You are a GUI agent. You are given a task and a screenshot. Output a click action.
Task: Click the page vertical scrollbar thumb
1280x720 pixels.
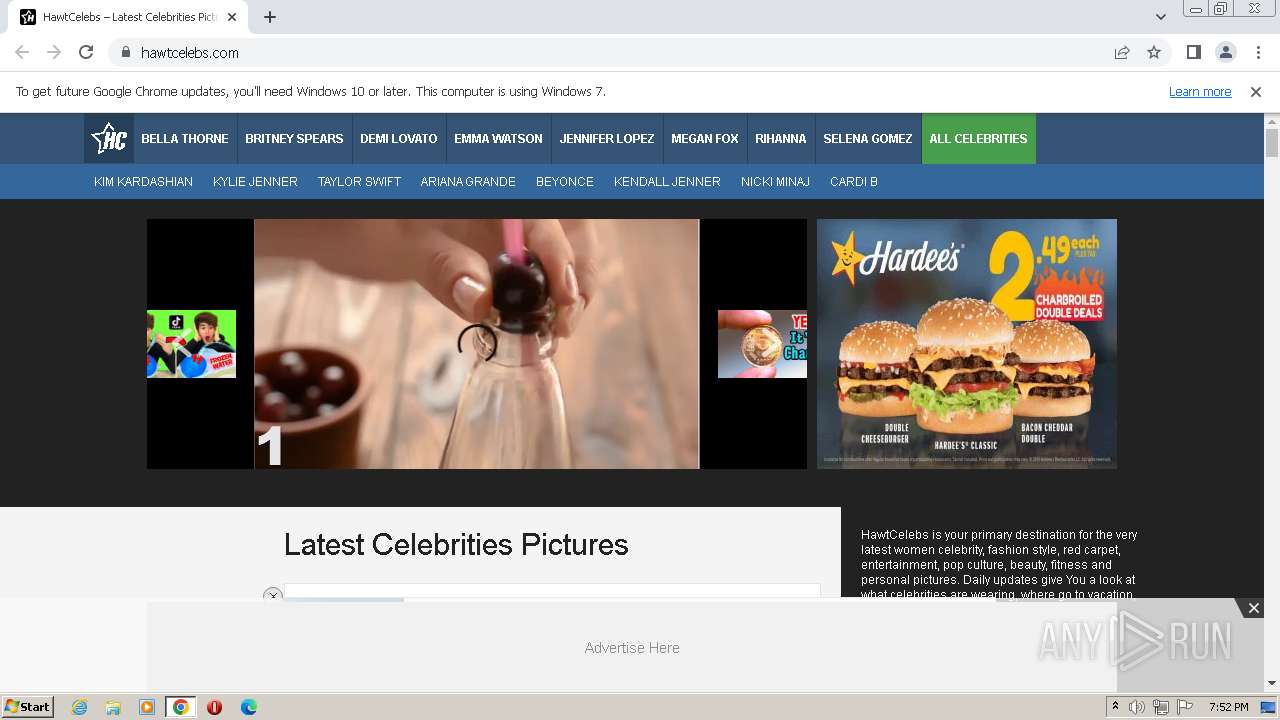coord(1272,143)
